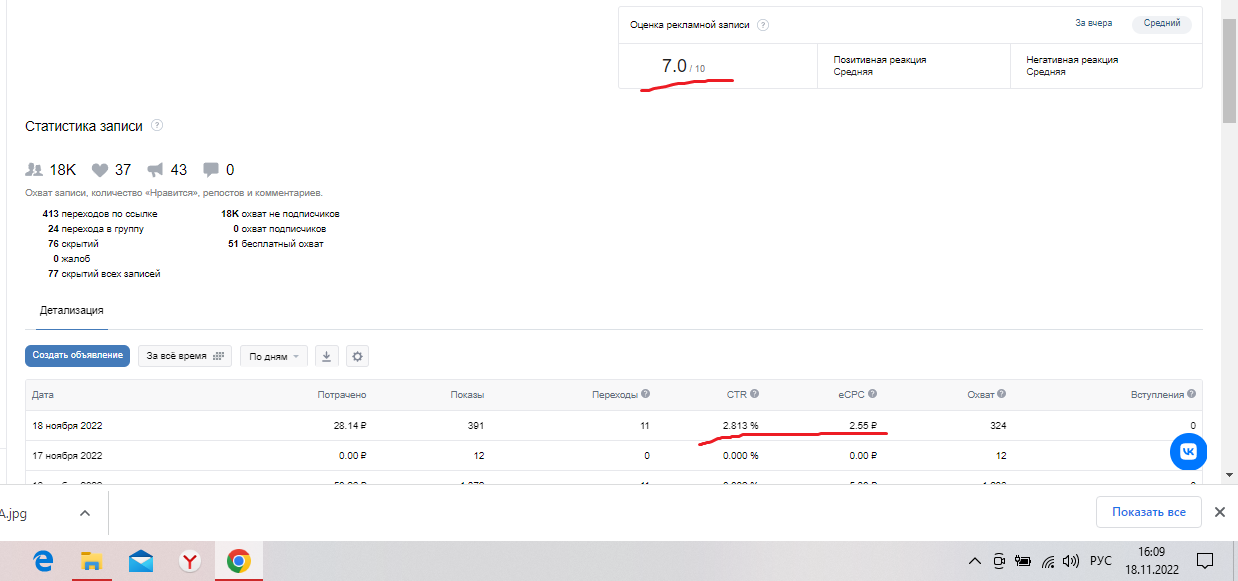This screenshot has height=581, width=1238.
Task: Open Yandex Browser from the taskbar
Action: [189, 561]
